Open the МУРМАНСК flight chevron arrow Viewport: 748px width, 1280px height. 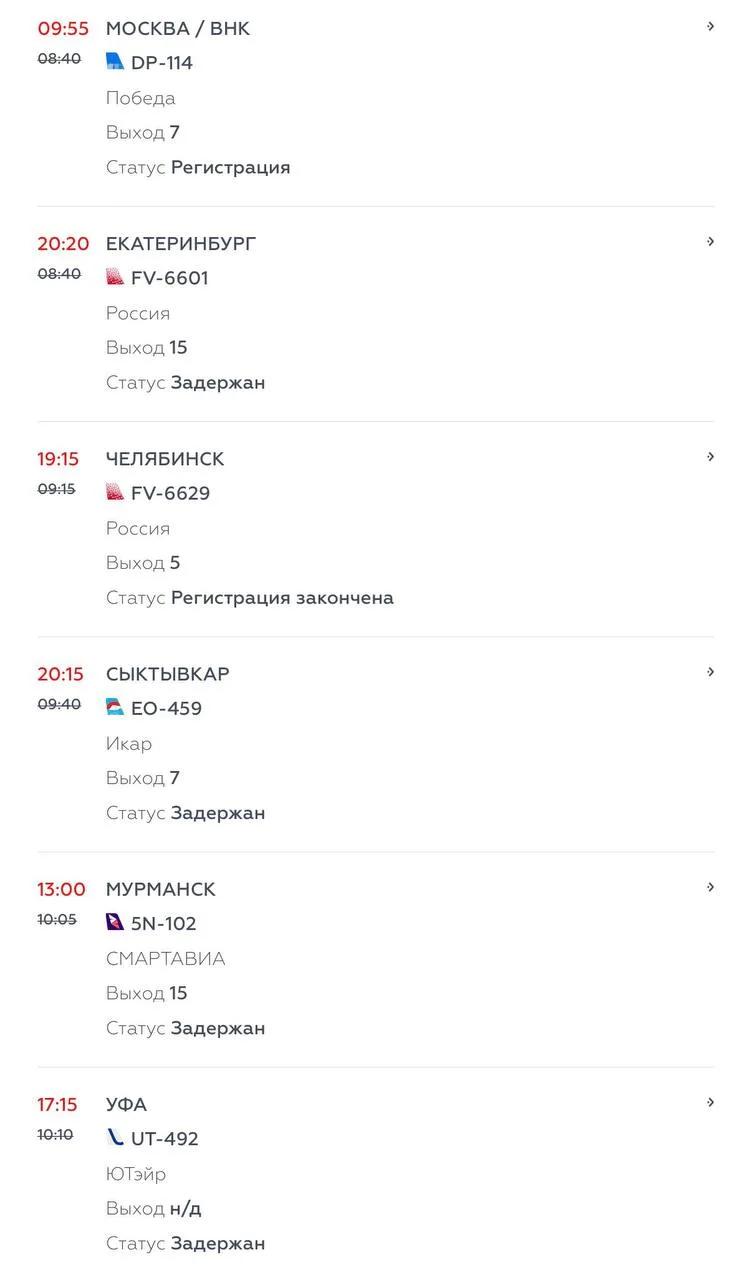coord(710,887)
